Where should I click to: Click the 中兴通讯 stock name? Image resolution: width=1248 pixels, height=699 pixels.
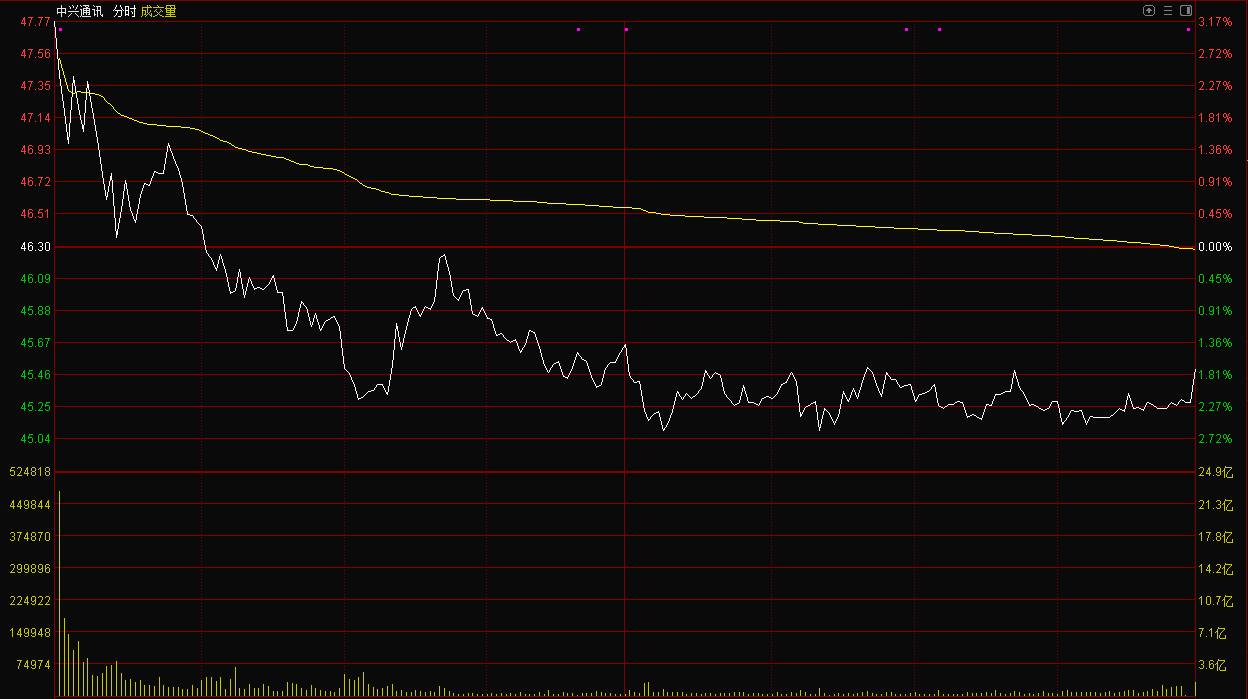pos(80,11)
